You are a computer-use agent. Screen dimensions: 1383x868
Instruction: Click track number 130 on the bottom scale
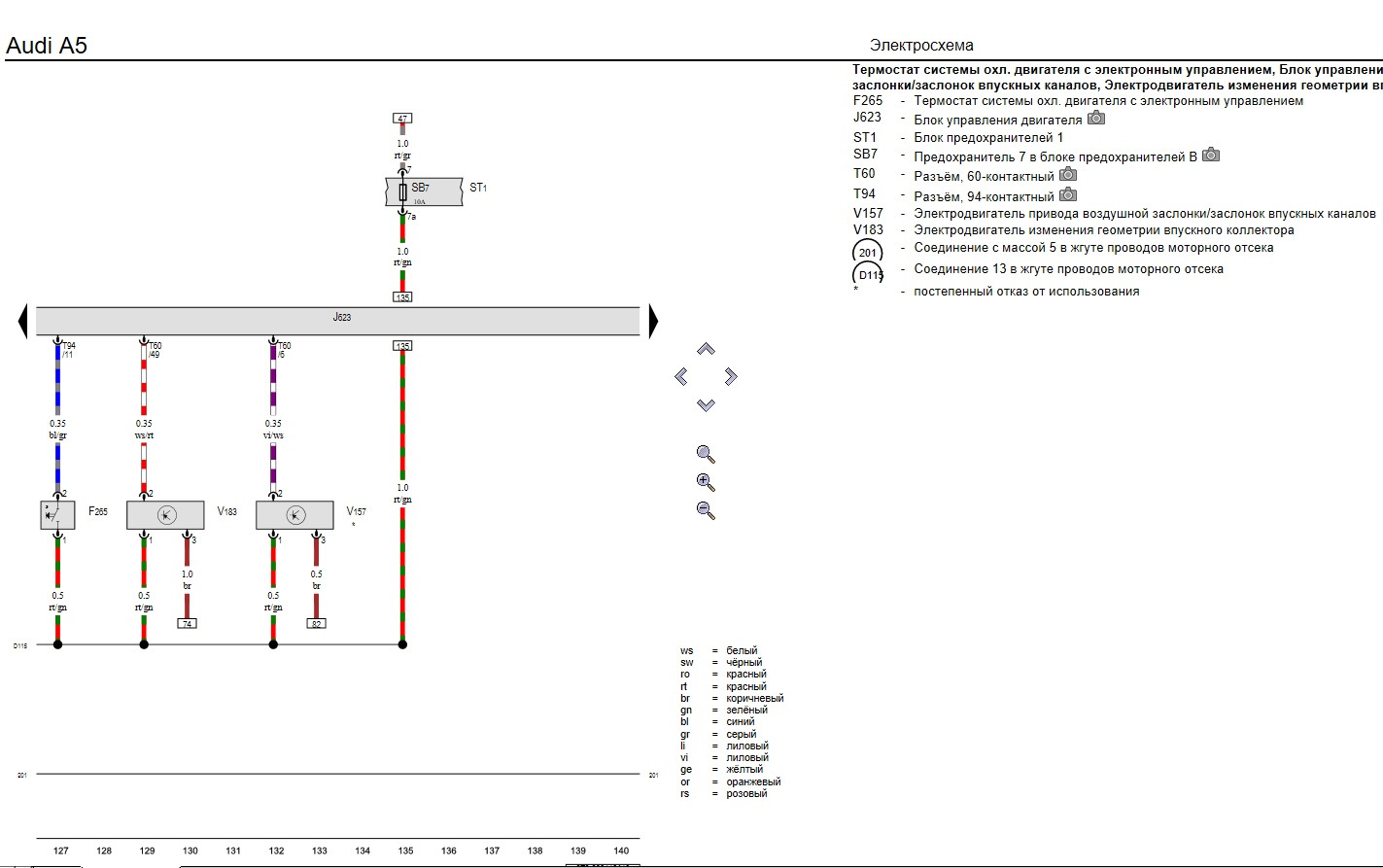190,851
